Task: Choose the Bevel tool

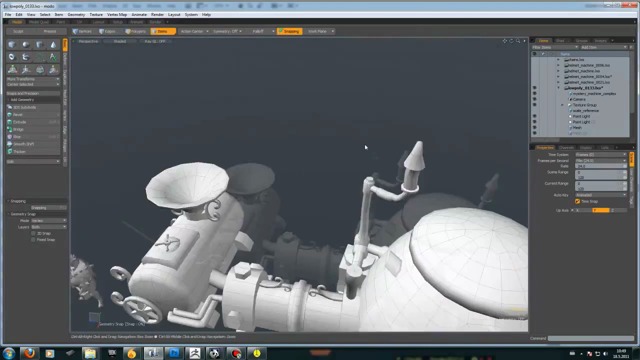Action: pos(33,115)
